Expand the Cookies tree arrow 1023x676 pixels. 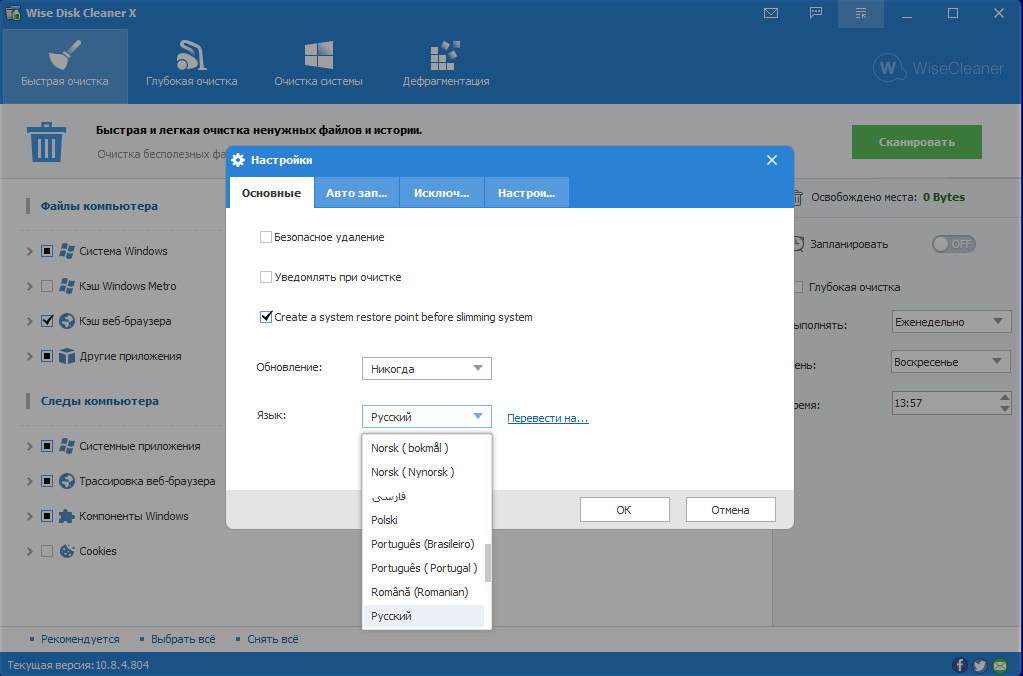point(29,551)
